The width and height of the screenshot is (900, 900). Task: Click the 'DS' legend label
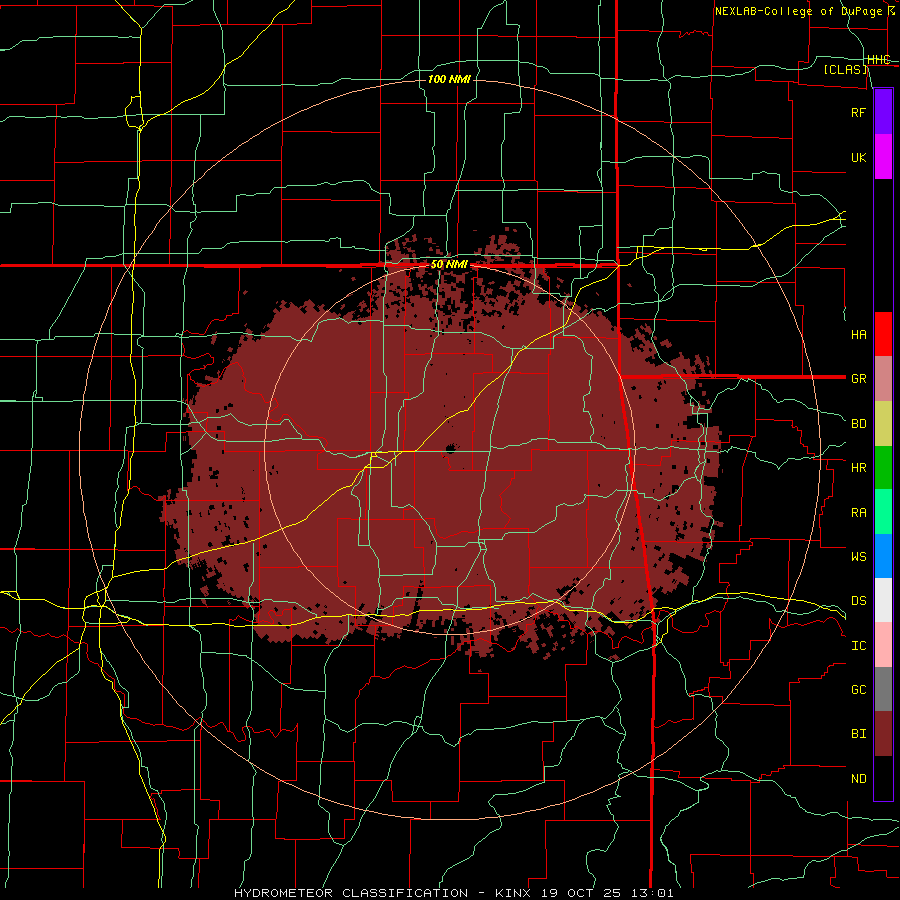pyautogui.click(x=858, y=601)
